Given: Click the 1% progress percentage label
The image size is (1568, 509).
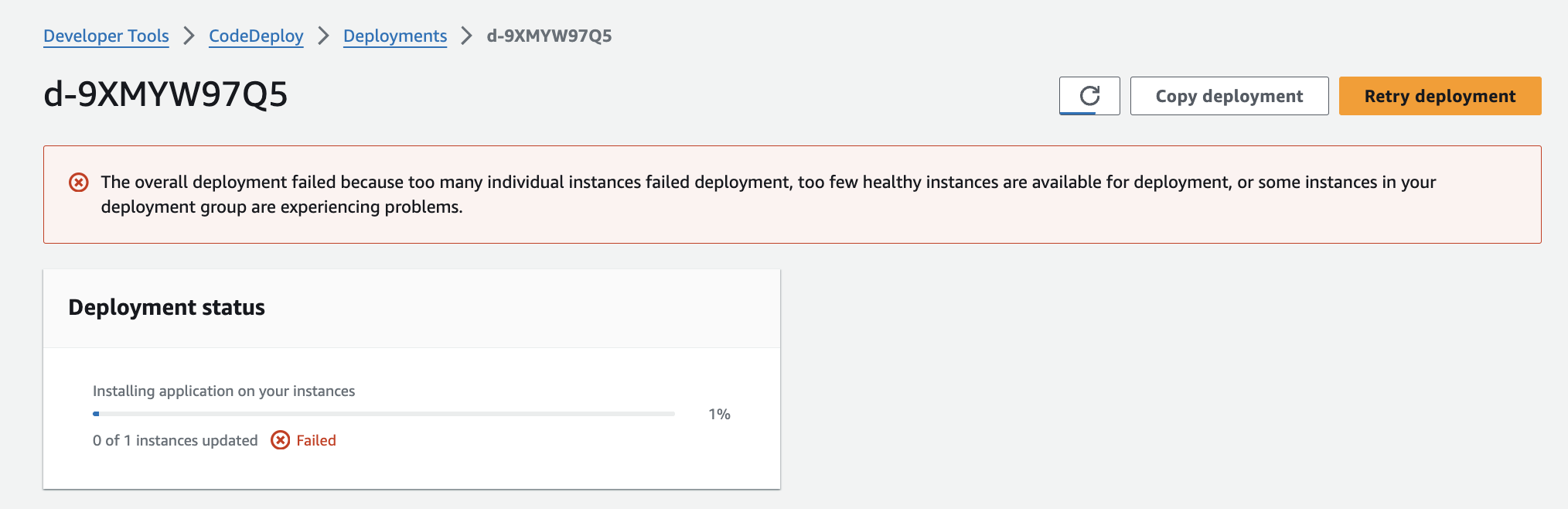Looking at the screenshot, I should (x=719, y=414).
